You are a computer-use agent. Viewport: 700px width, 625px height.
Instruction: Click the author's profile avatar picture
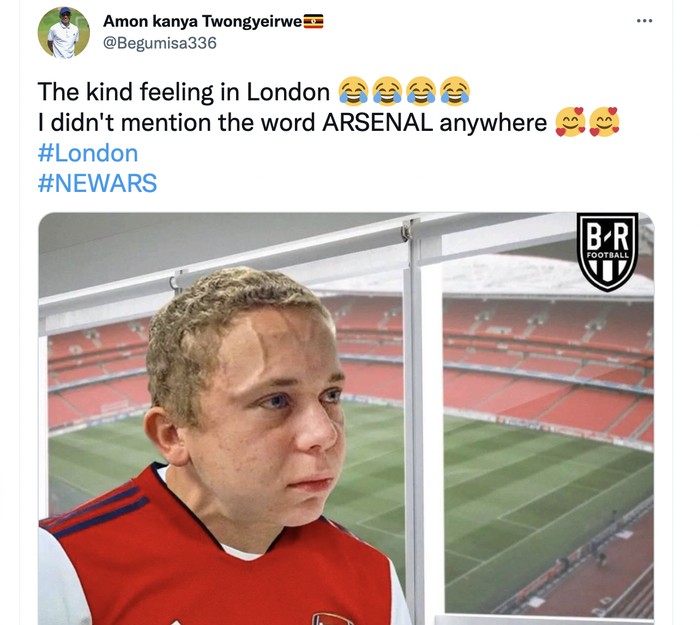pyautogui.click(x=64, y=32)
